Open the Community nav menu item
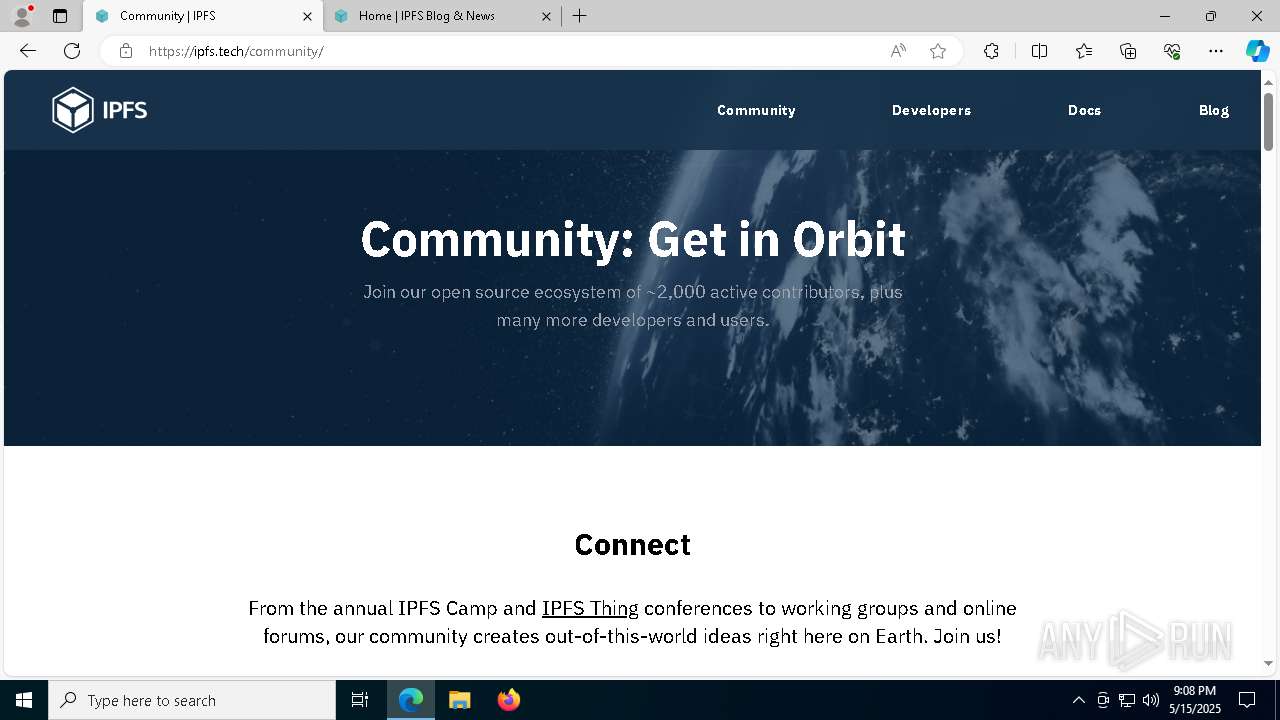The image size is (1280, 720). (756, 110)
